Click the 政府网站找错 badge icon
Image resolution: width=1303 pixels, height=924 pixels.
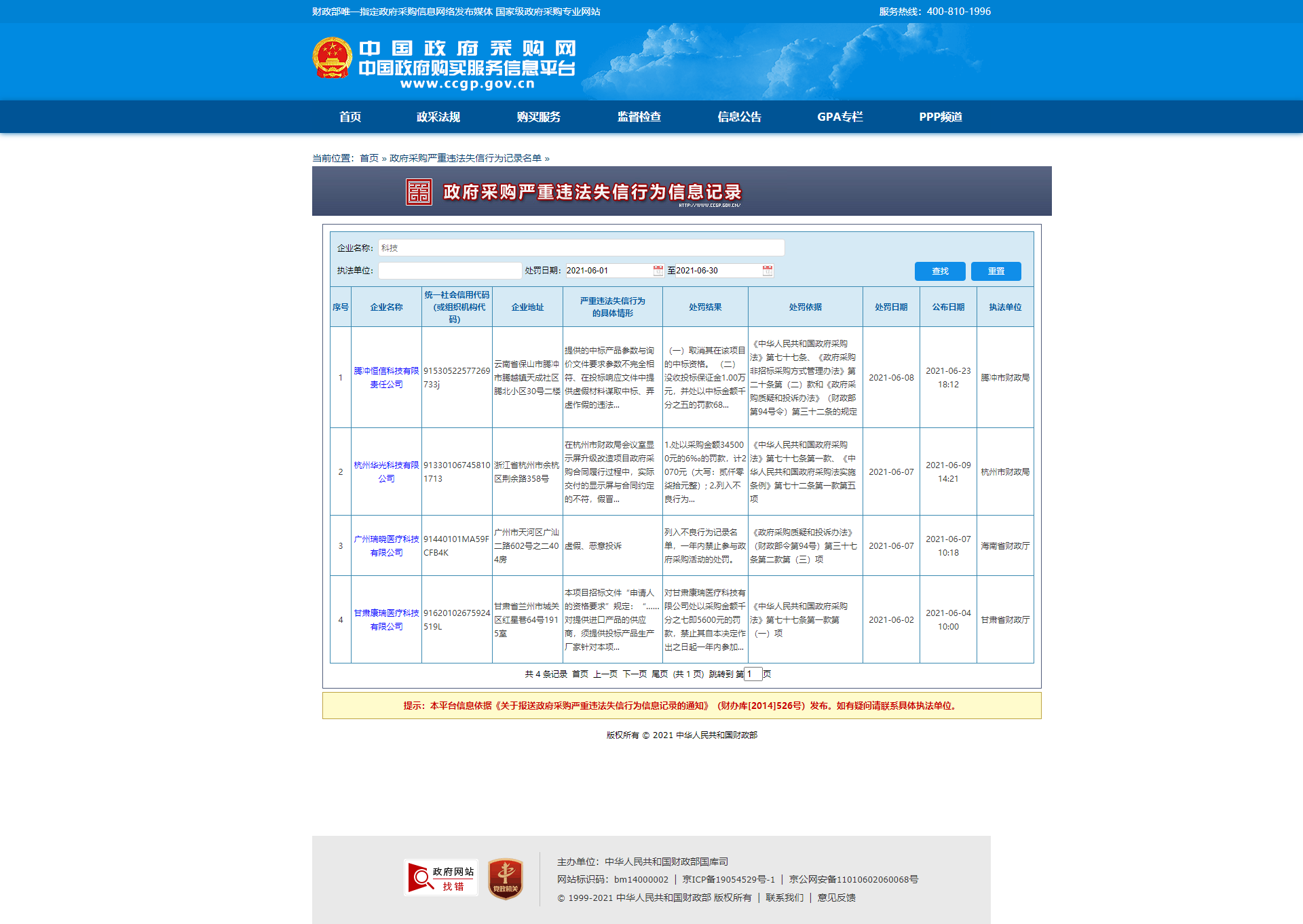click(441, 878)
